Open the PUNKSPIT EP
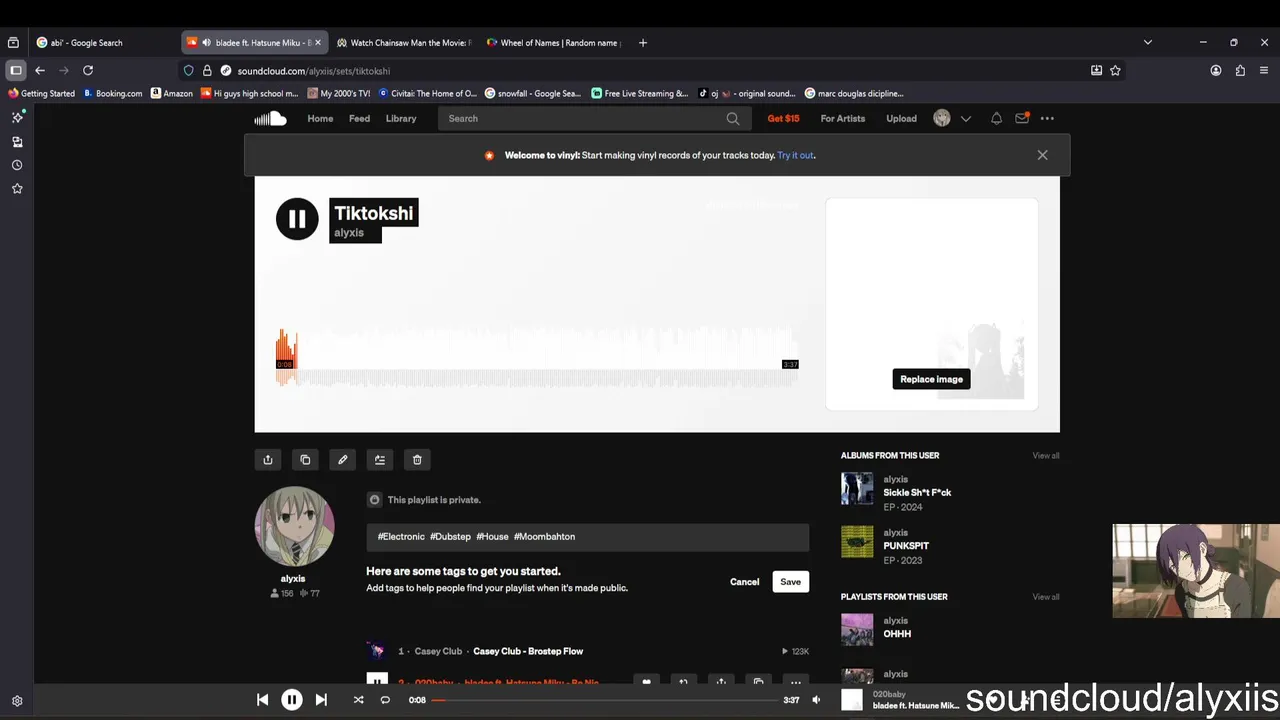The image size is (1280, 720). [x=906, y=546]
